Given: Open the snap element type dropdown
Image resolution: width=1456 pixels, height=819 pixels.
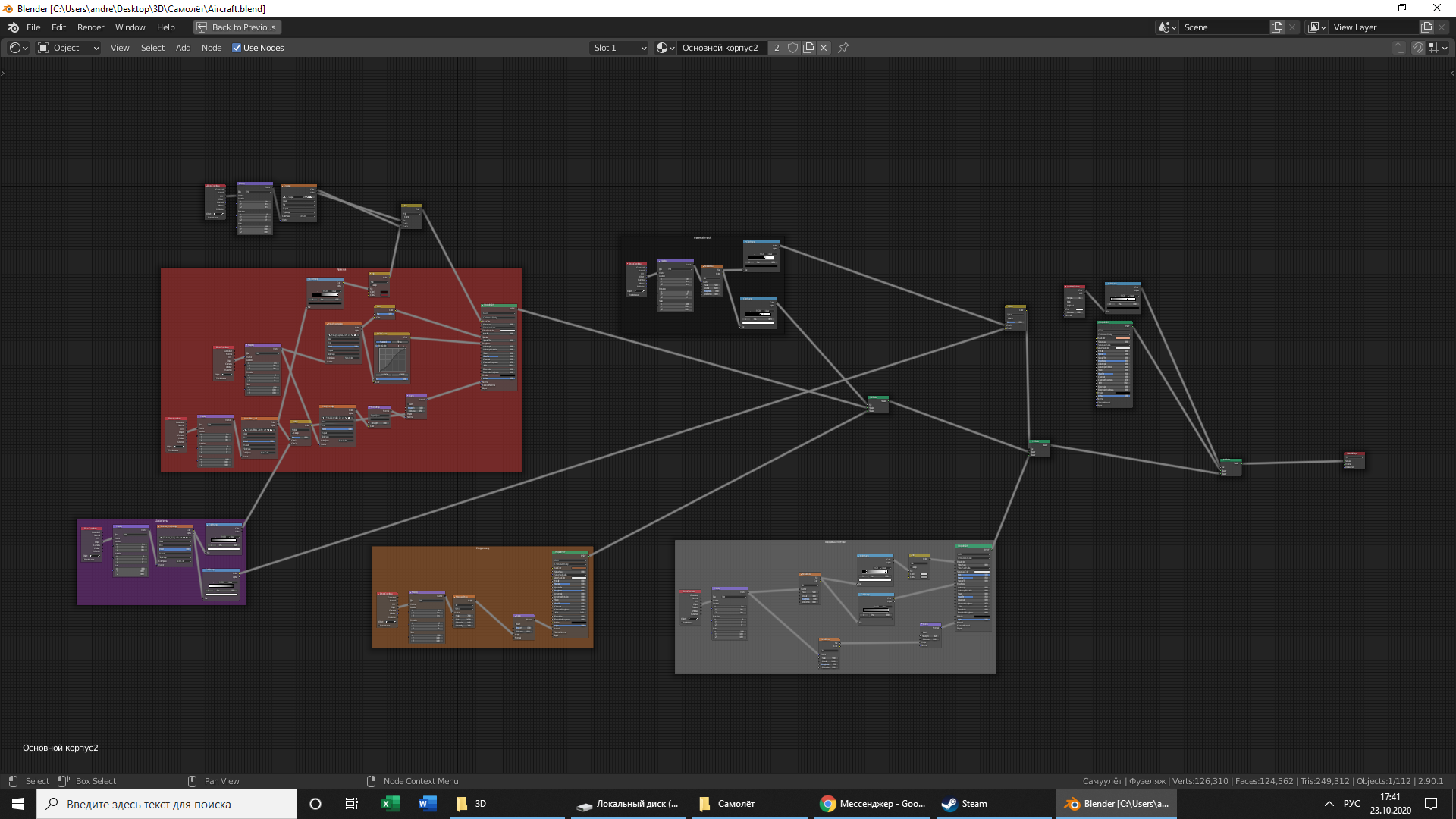Looking at the screenshot, I should [1438, 48].
